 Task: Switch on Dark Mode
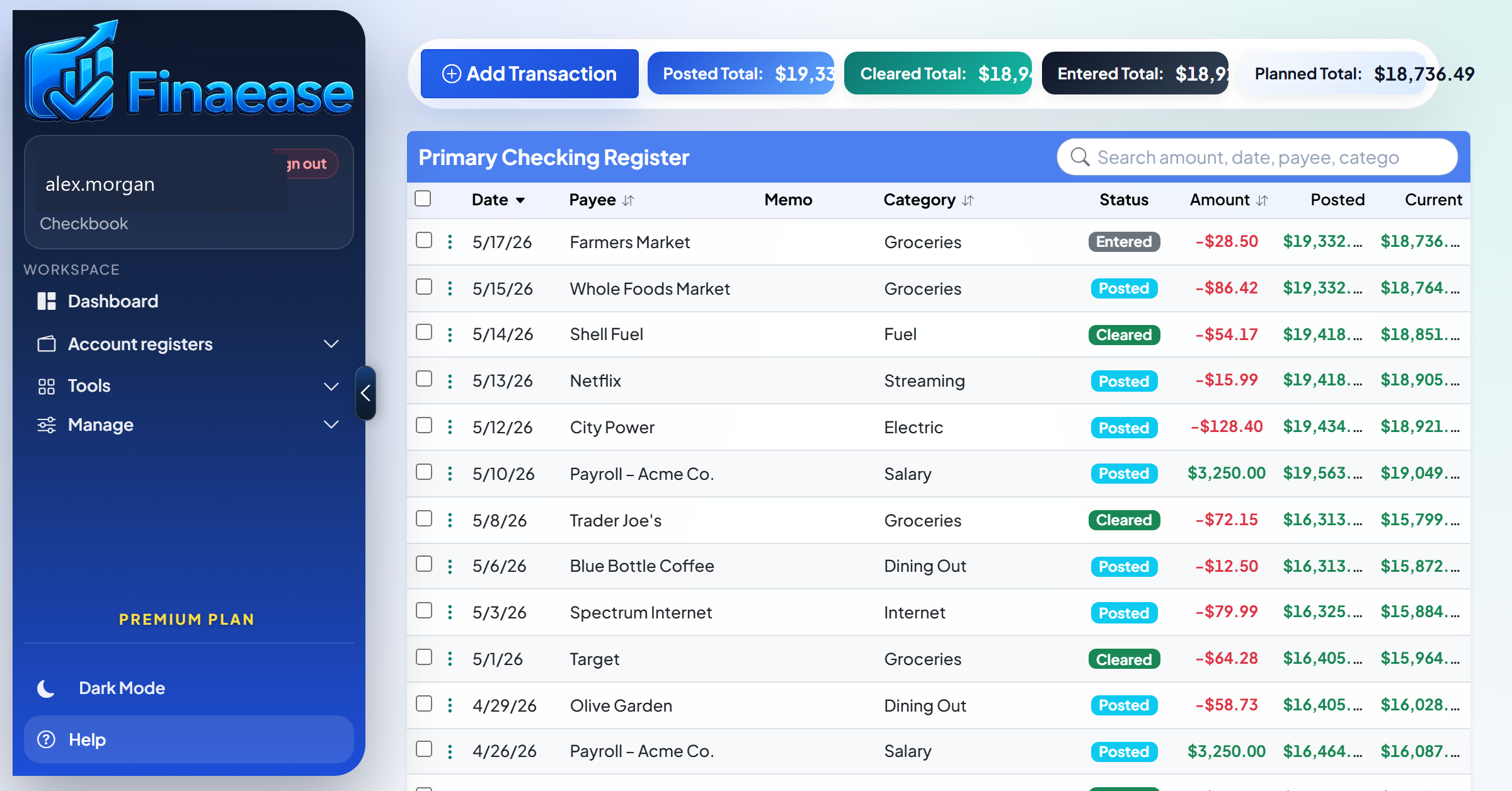(x=188, y=688)
